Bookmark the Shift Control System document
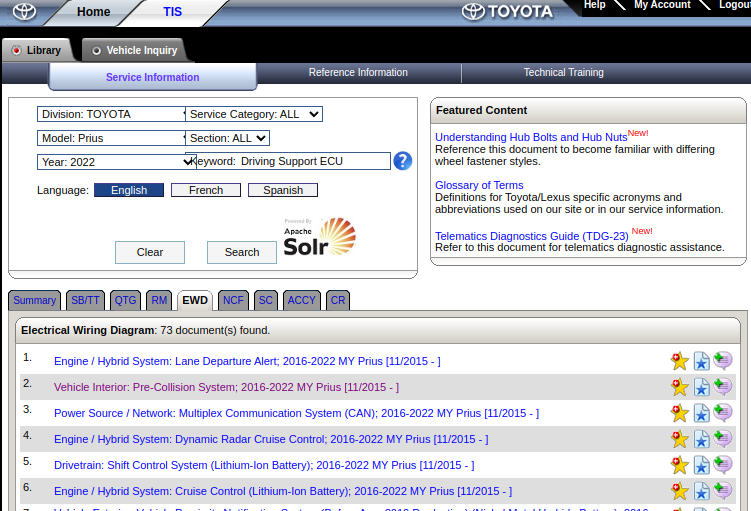This screenshot has height=511, width=751. pos(702,465)
